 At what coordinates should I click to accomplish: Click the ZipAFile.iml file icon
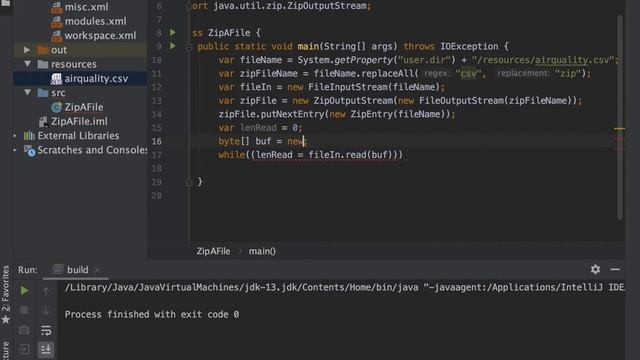pyautogui.click(x=43, y=121)
